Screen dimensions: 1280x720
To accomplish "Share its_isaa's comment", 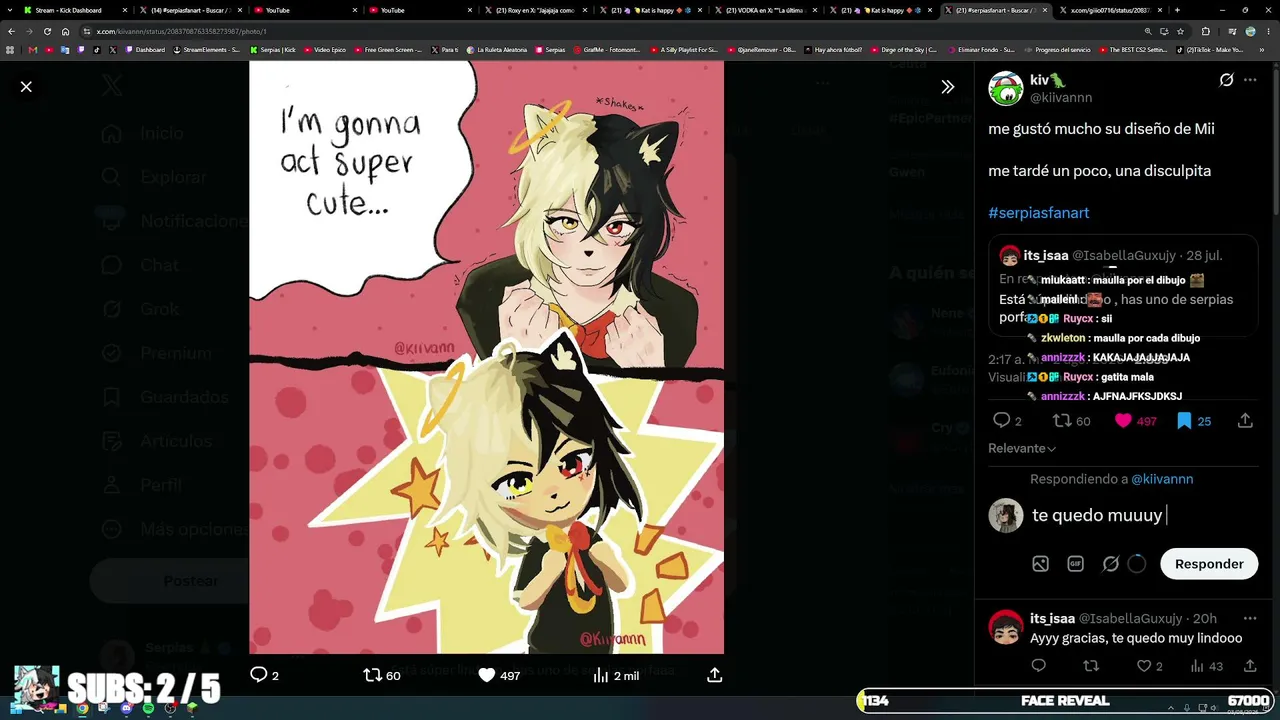I will 1250,666.
